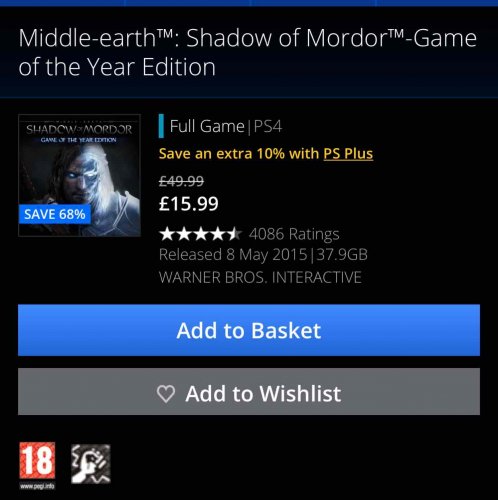Click the £15.99 sale price
This screenshot has height=500, width=498.
point(189,204)
